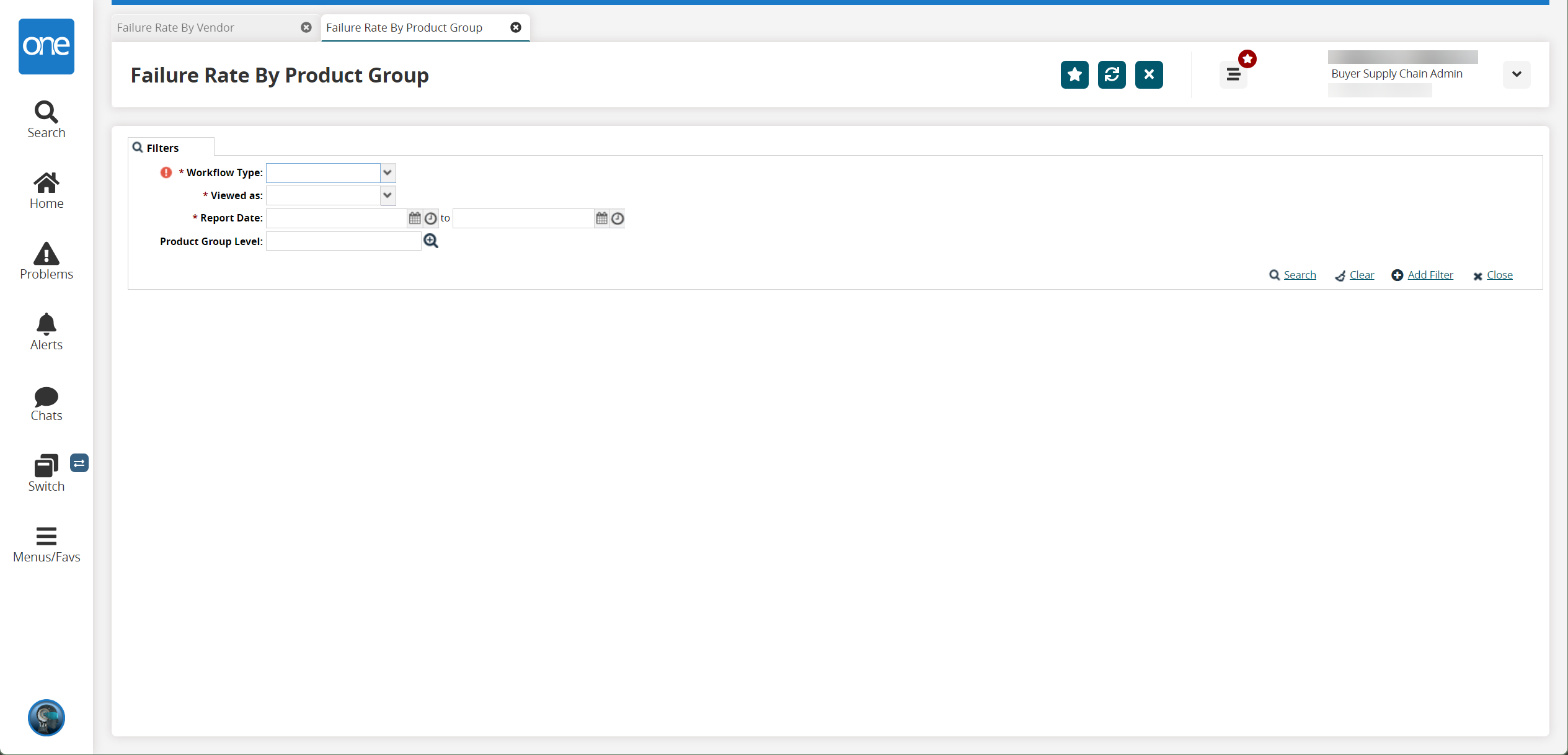Screen dimensions: 1568x755
Task: Click the Close filters link
Action: [x=1499, y=275]
